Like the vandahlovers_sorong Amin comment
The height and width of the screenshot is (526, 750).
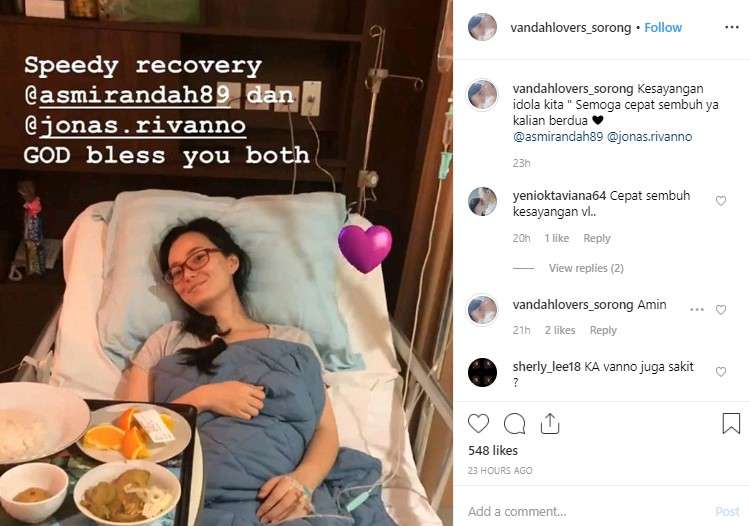[x=720, y=310]
